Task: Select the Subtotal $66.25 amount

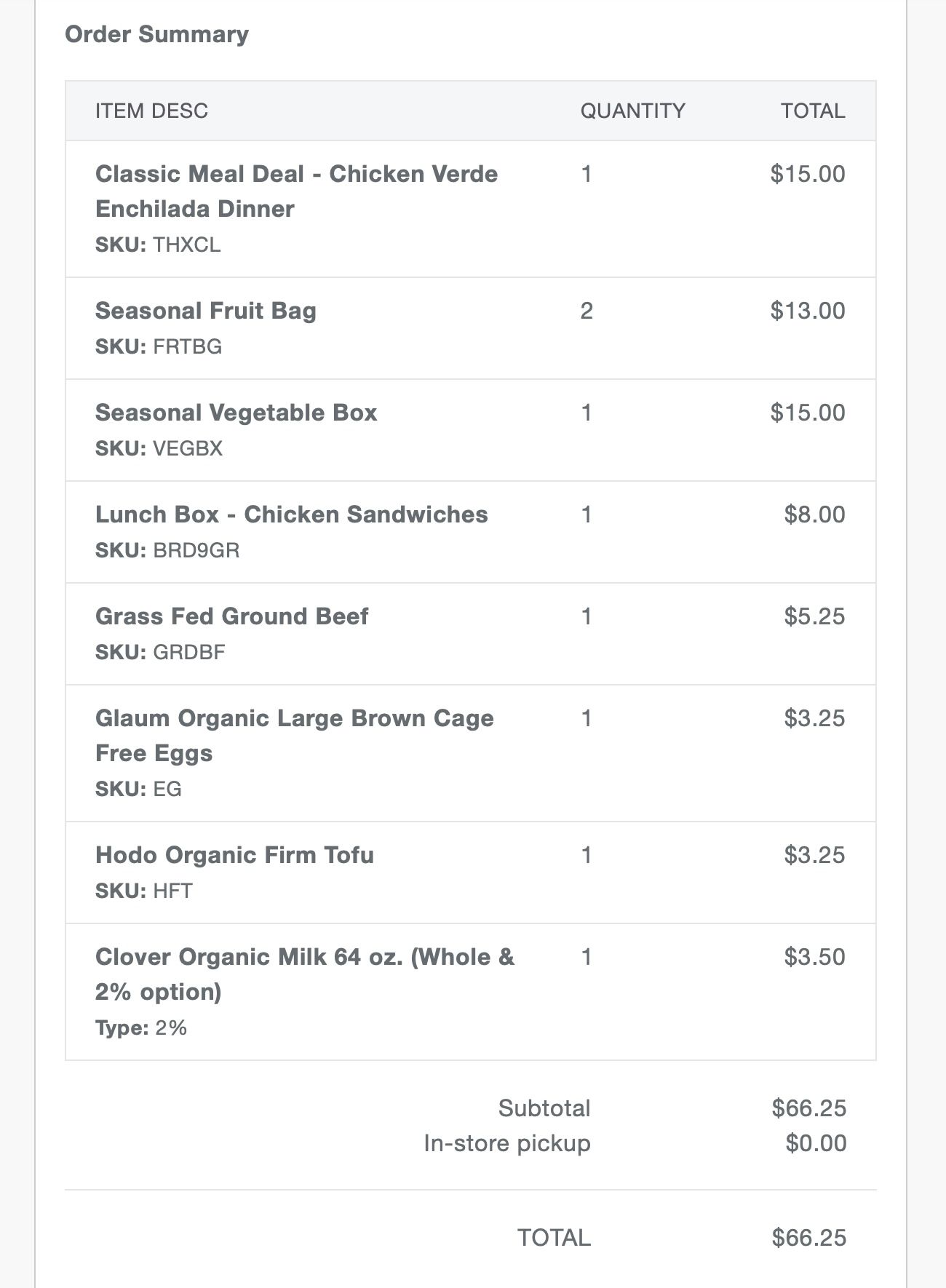Action: 809,1108
